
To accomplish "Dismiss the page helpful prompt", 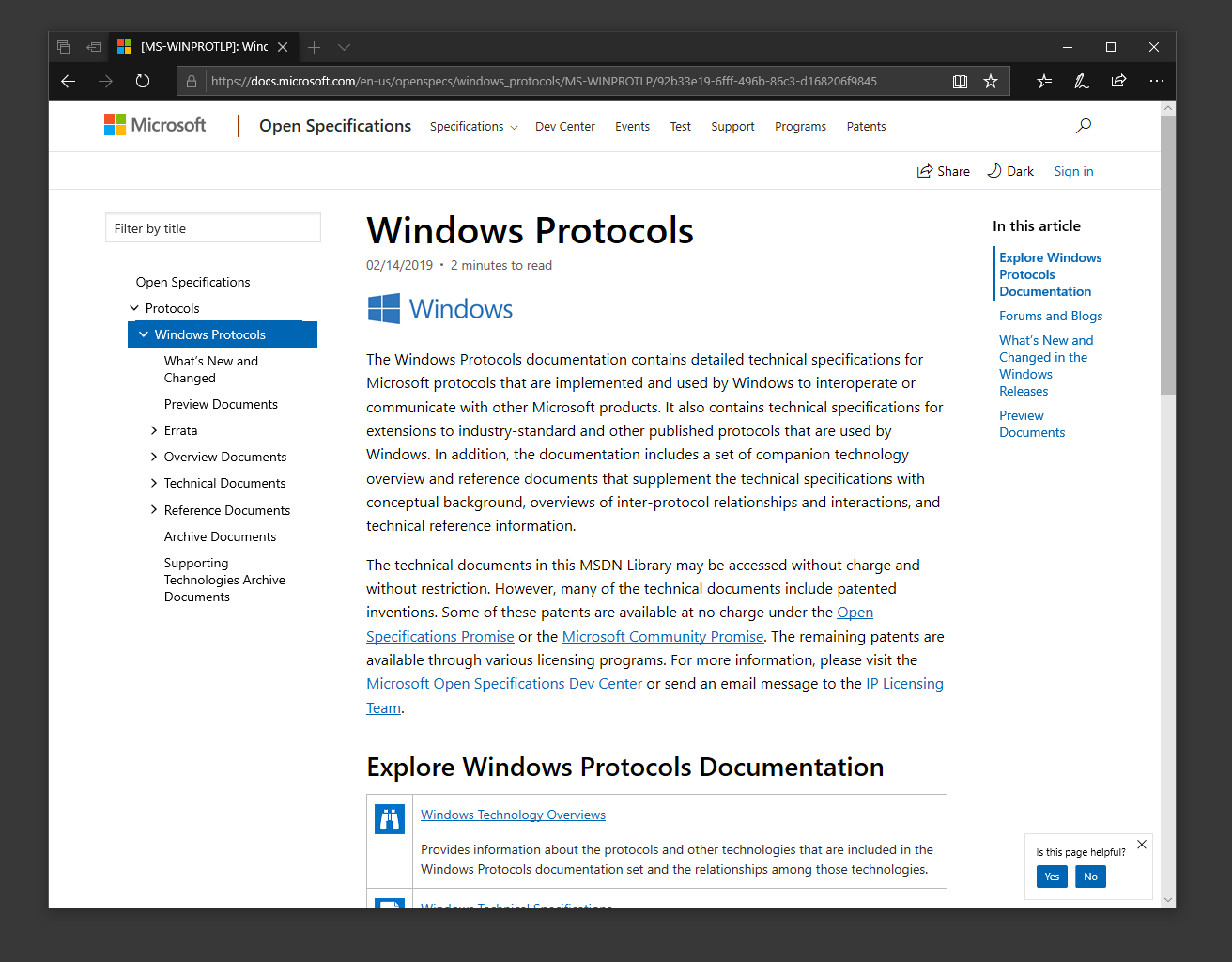I will [x=1142, y=845].
